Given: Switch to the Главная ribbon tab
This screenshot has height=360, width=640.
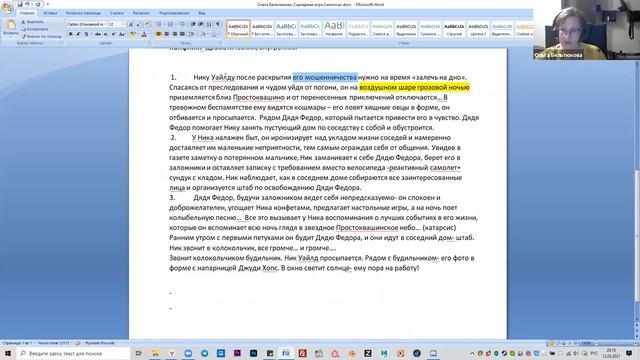Looking at the screenshot, I should coord(27,13).
